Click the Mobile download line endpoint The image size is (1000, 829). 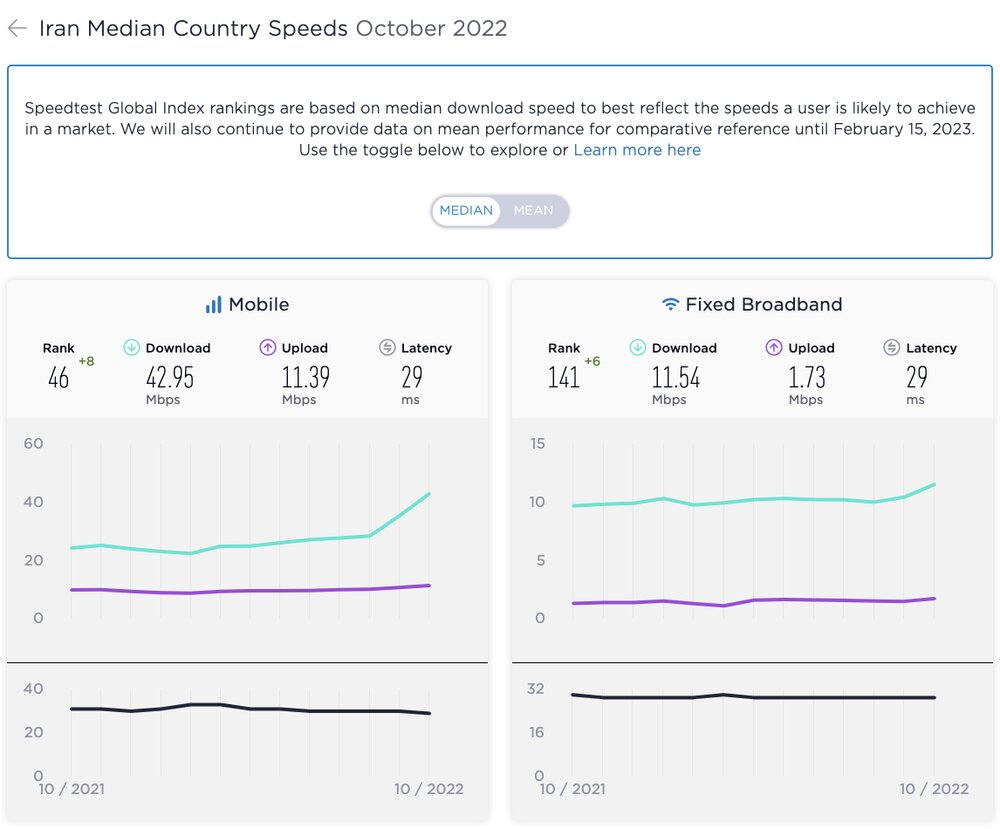[429, 494]
